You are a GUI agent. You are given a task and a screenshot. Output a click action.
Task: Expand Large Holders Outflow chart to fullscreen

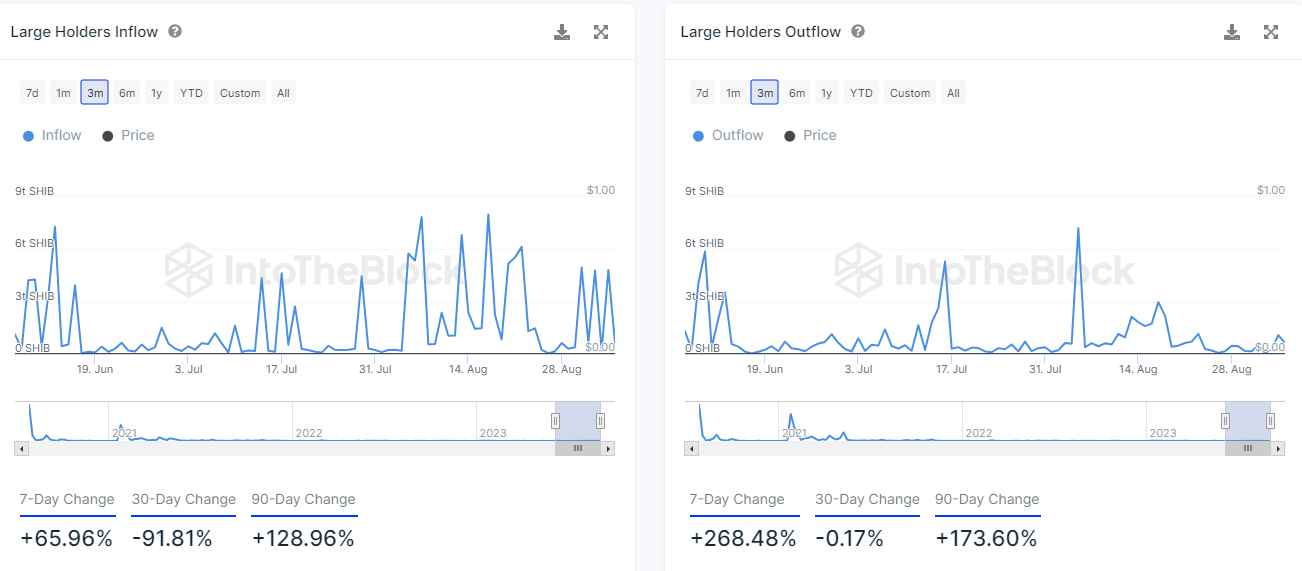(1271, 32)
